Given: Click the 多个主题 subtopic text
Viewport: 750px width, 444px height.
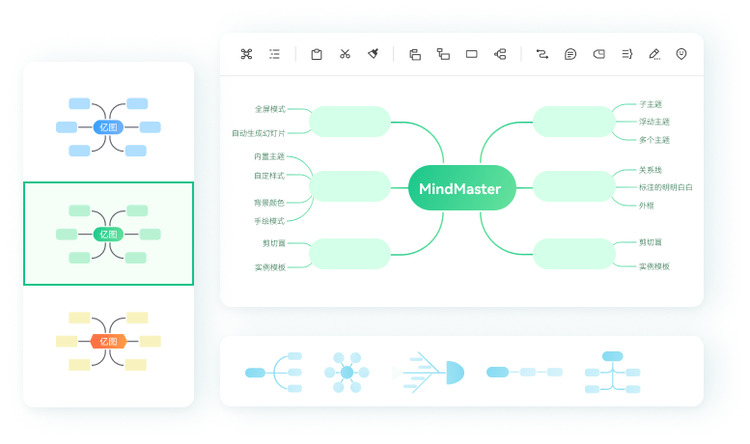Looking at the screenshot, I should 654,140.
